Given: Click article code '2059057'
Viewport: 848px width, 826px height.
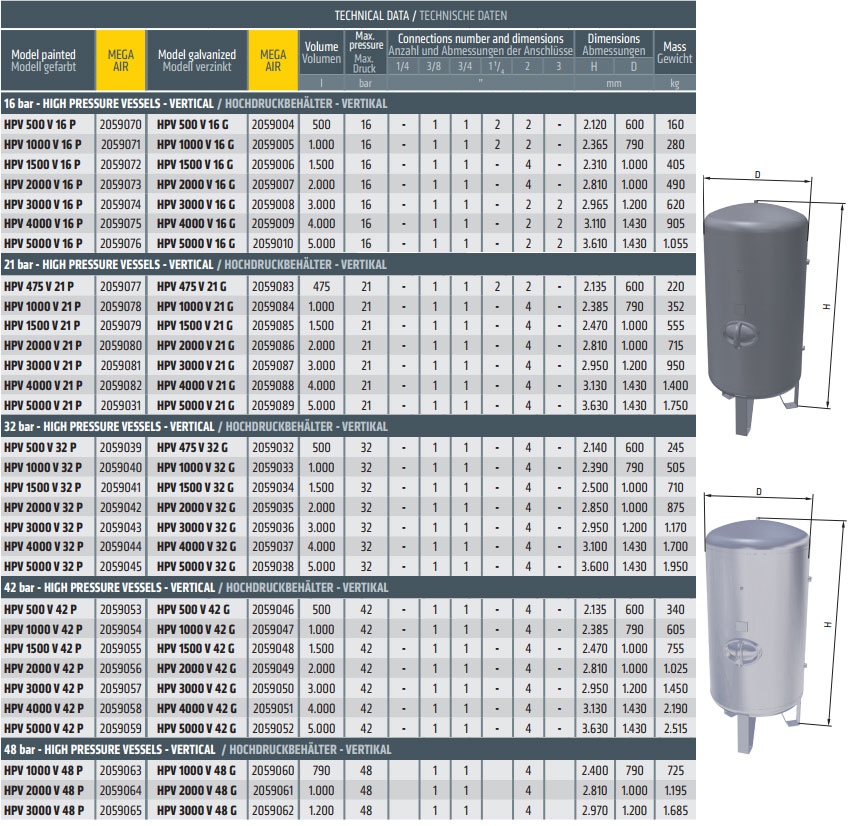Looking at the screenshot, I should click(121, 689).
